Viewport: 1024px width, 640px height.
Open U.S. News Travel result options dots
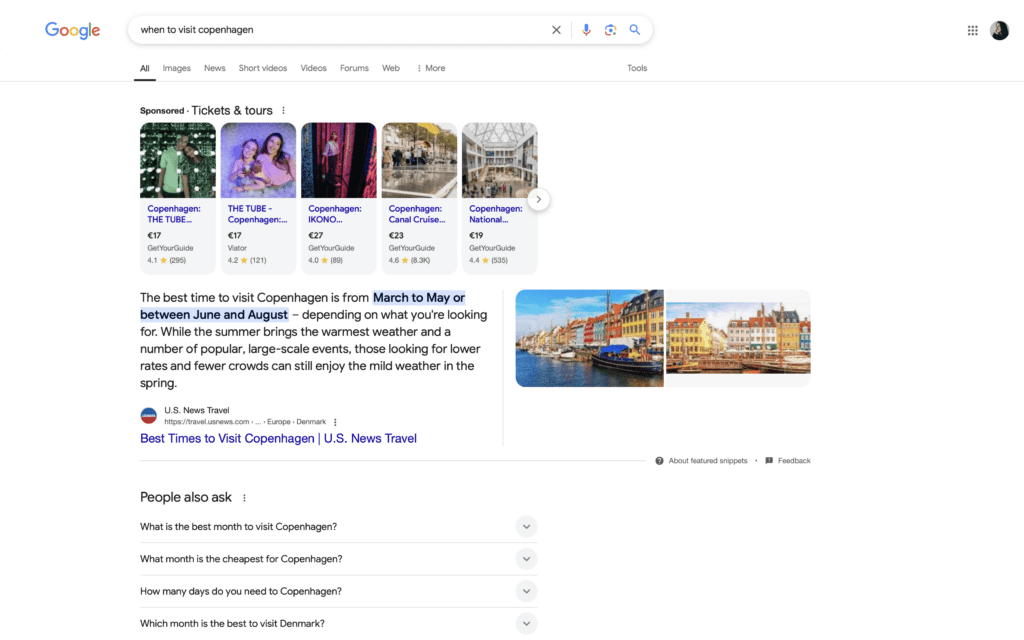click(x=335, y=422)
